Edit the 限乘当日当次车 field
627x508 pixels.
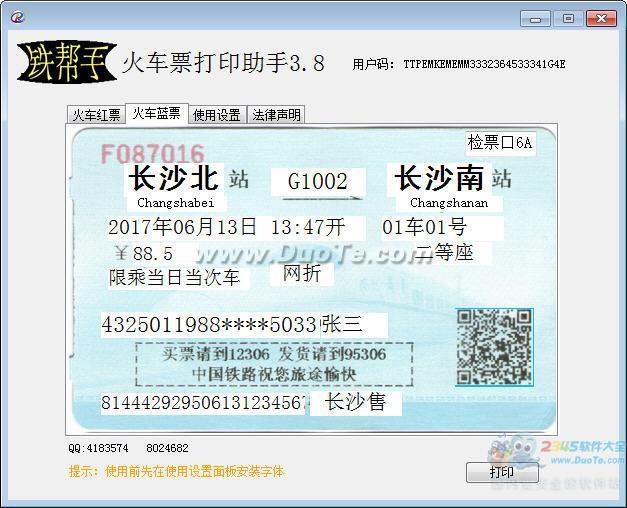pyautogui.click(x=178, y=278)
